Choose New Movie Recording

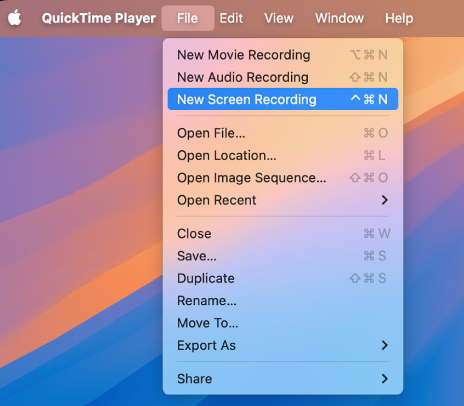(x=283, y=55)
